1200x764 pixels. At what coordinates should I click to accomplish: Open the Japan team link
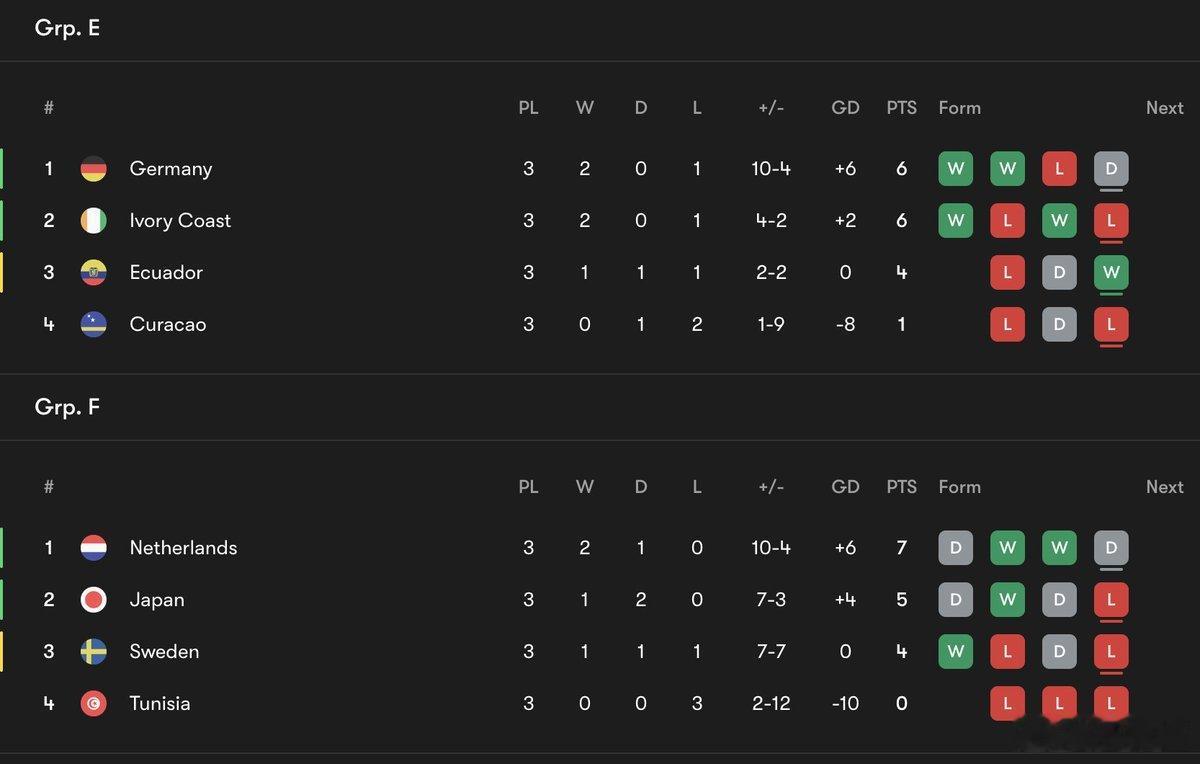(157, 600)
